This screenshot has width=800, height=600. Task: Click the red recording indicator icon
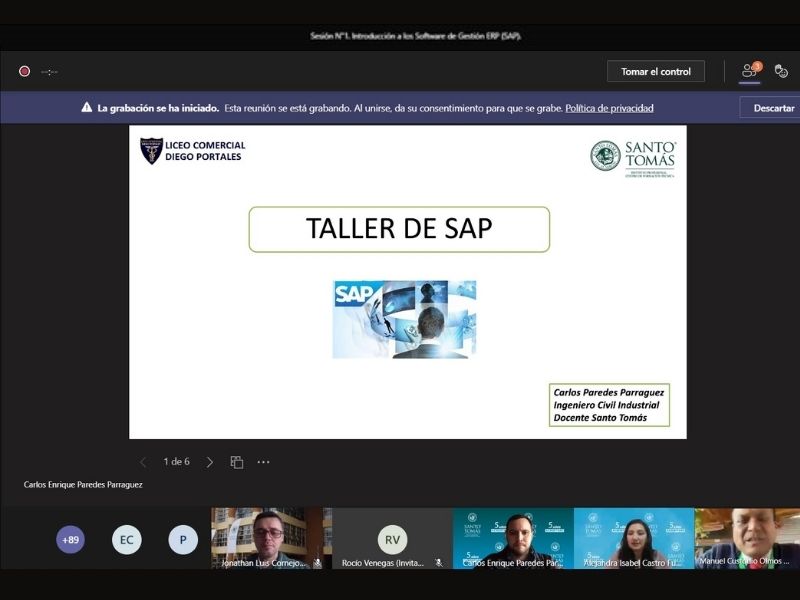24,71
